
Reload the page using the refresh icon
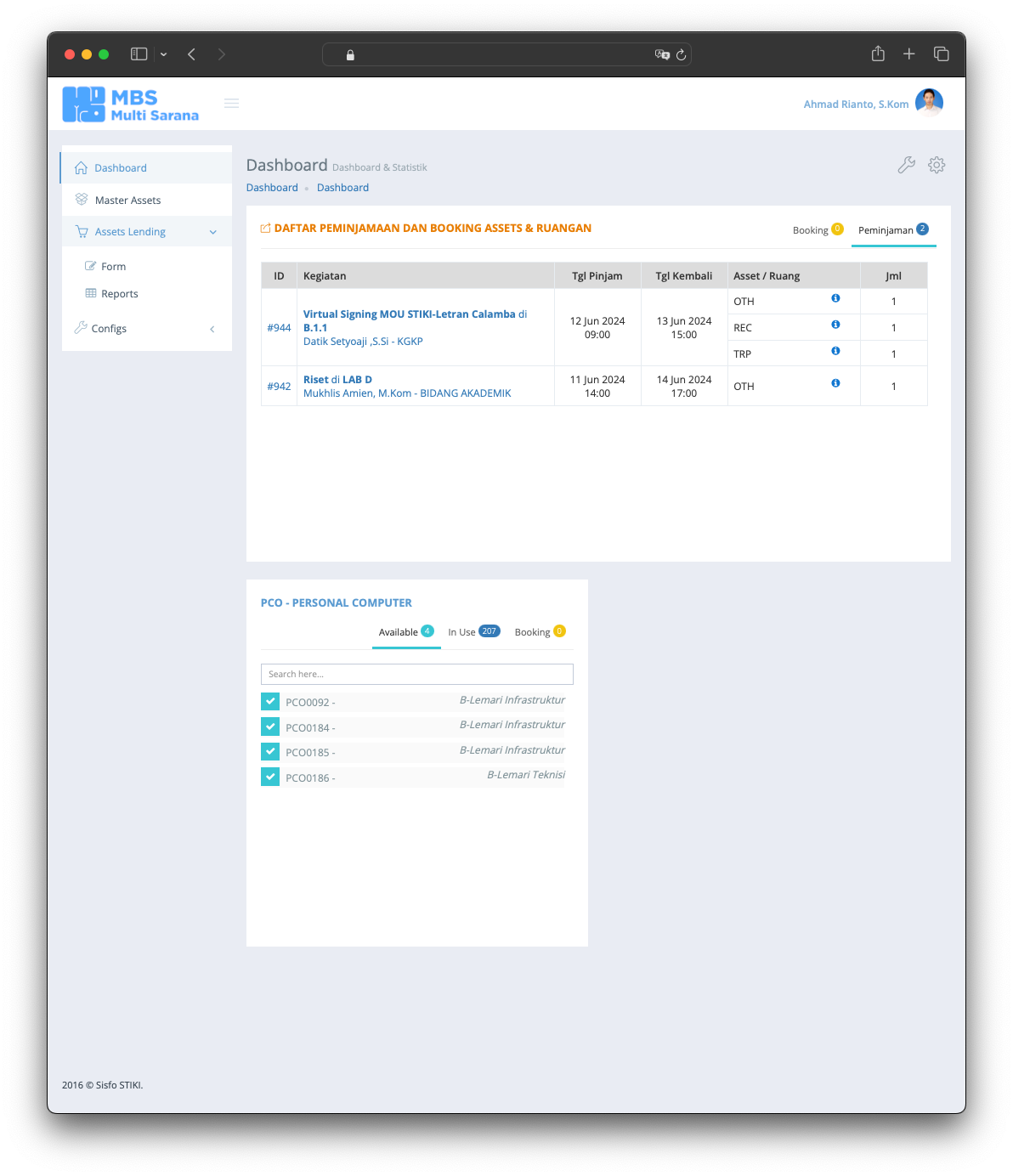click(681, 55)
